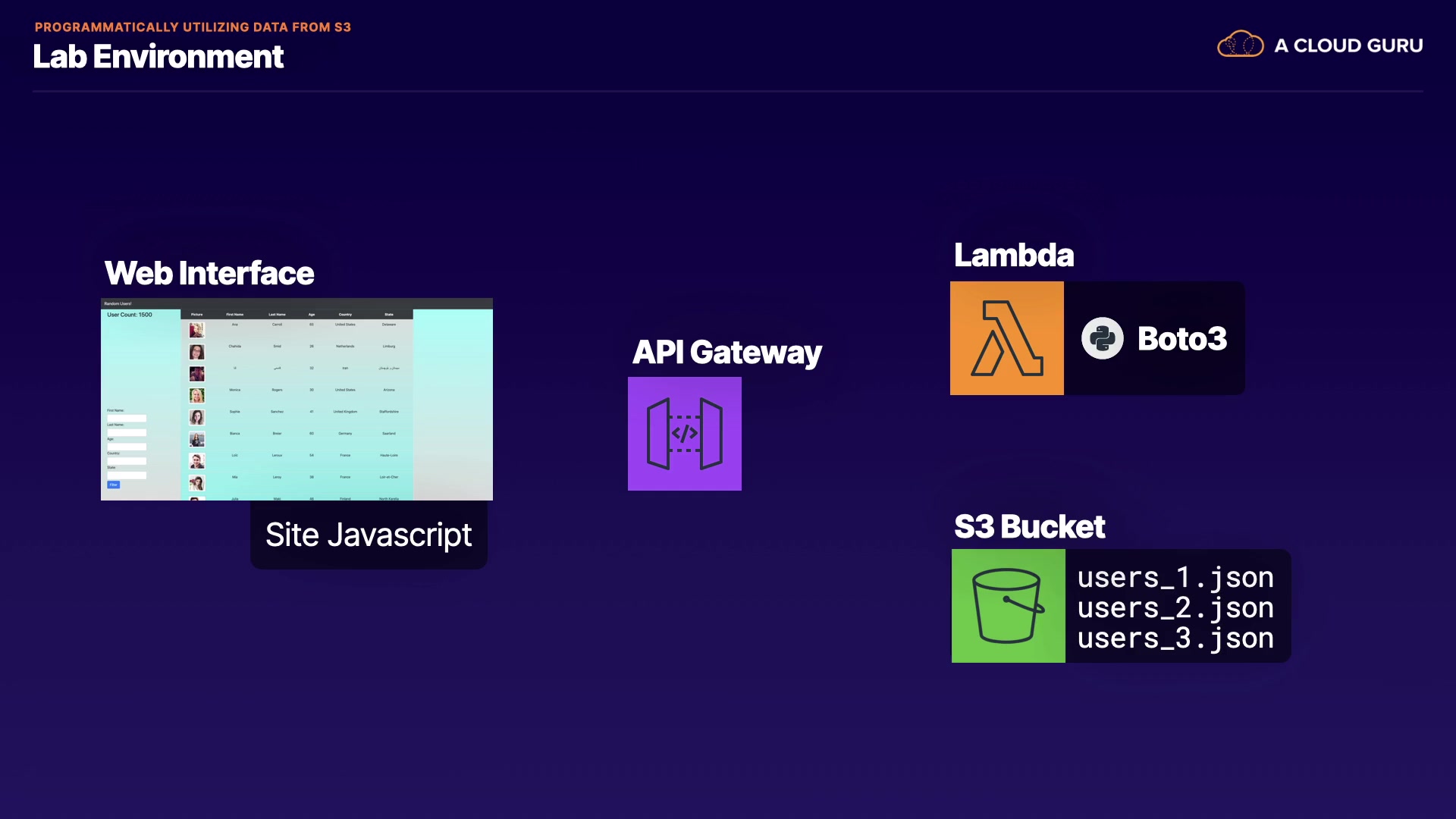Click the orange AWS Lambda icon
Viewport: 1456px width, 819px height.
coord(1006,338)
